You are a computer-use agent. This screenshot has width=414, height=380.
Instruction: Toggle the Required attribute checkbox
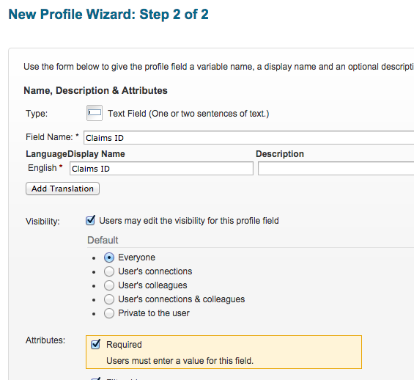coord(96,344)
